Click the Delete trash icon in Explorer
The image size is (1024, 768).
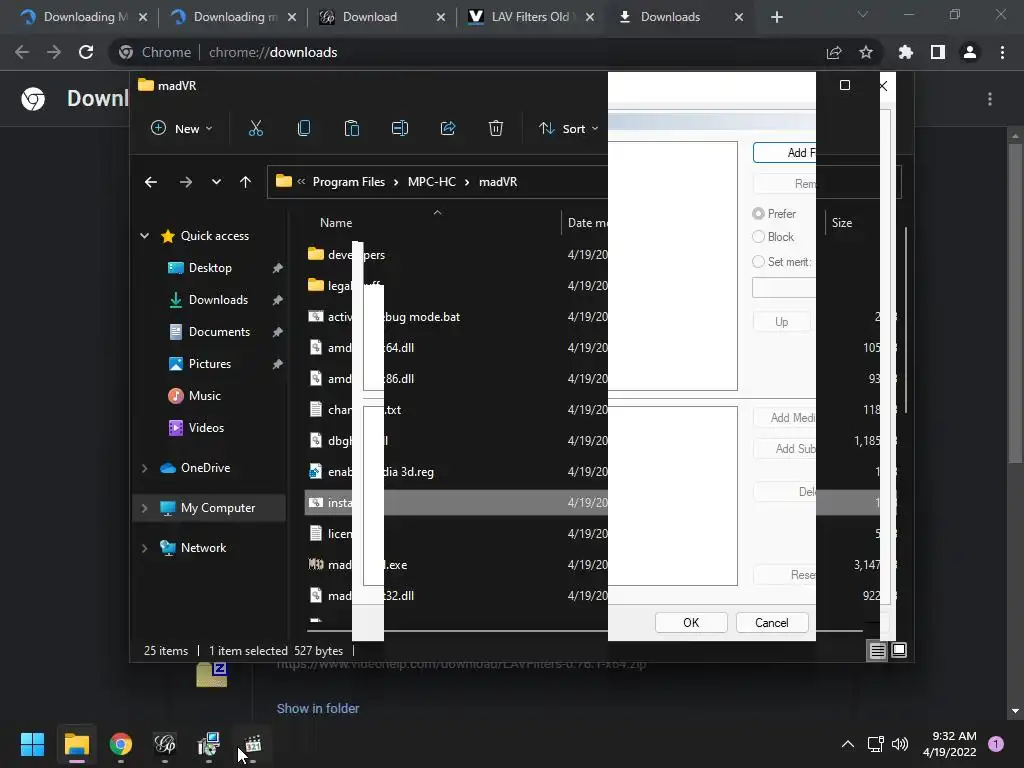(496, 129)
